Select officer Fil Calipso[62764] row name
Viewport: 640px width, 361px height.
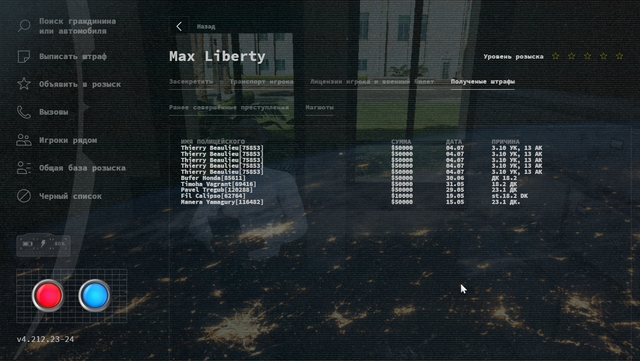click(213, 196)
